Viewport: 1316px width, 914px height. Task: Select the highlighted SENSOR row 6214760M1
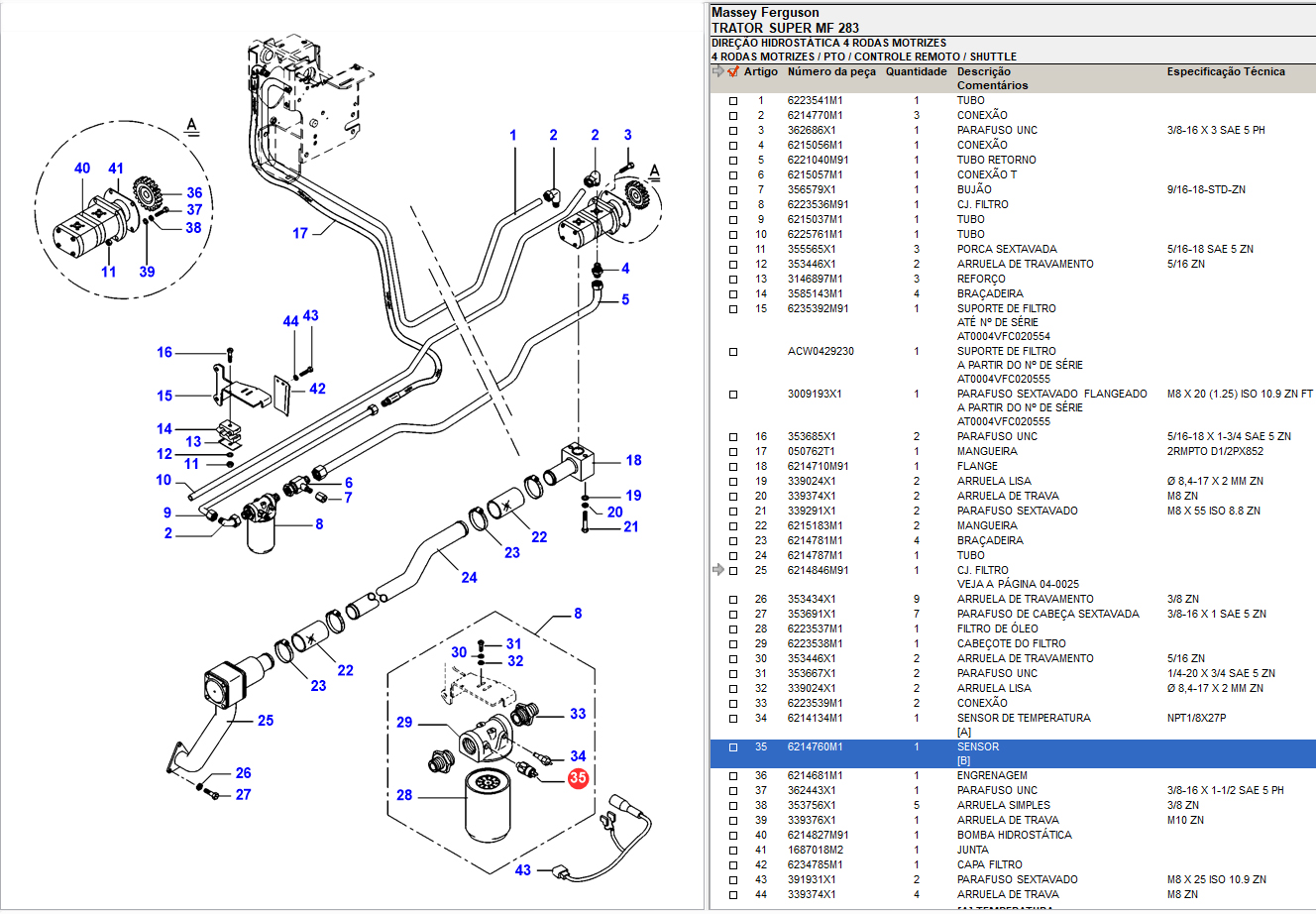tap(815, 747)
